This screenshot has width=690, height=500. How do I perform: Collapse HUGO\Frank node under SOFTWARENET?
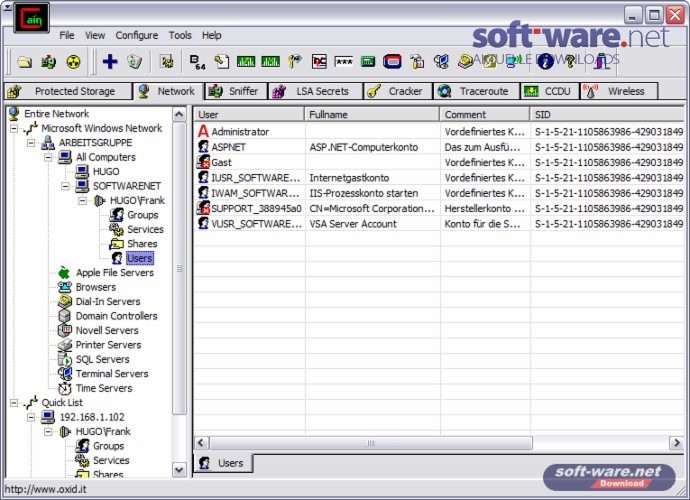(x=82, y=201)
